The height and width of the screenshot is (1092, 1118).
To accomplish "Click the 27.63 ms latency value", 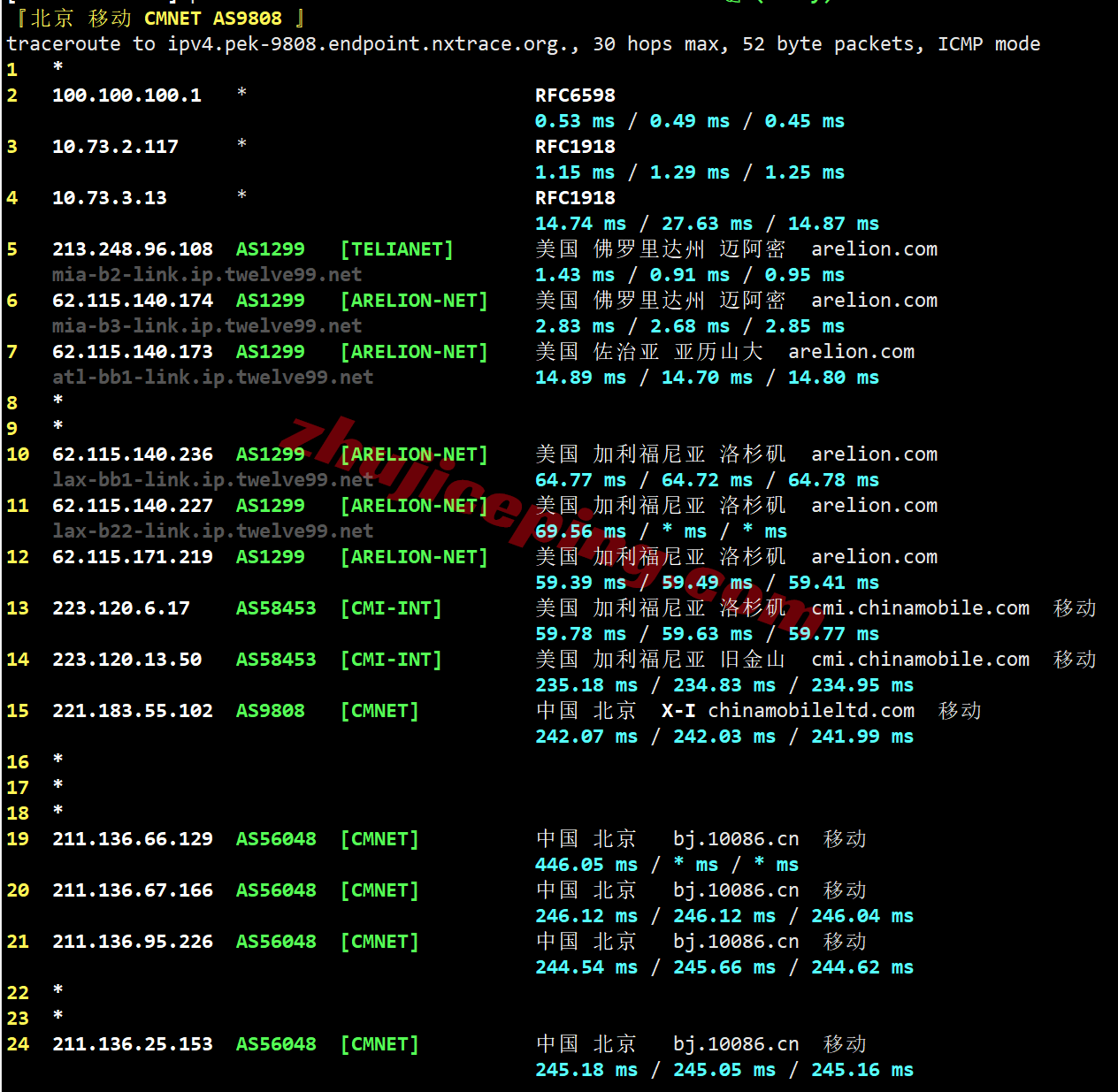I will click(x=708, y=224).
